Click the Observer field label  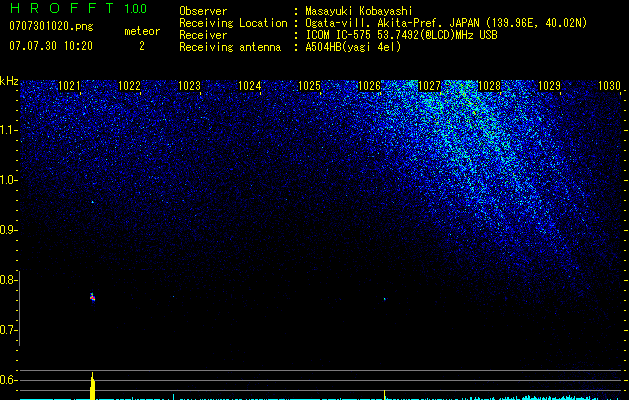[x=203, y=11]
